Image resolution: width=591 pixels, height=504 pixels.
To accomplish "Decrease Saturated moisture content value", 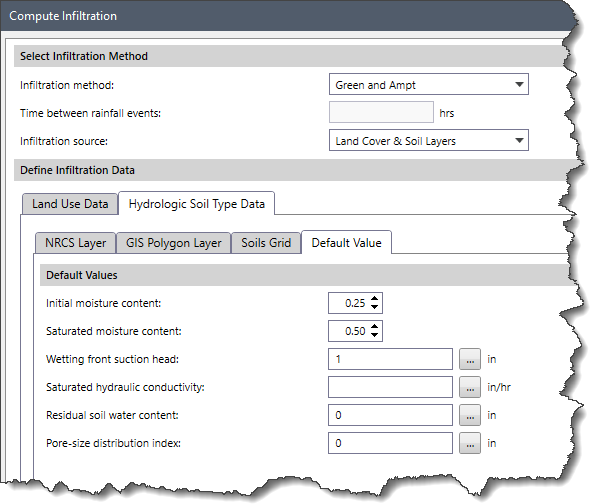I will [x=374, y=335].
